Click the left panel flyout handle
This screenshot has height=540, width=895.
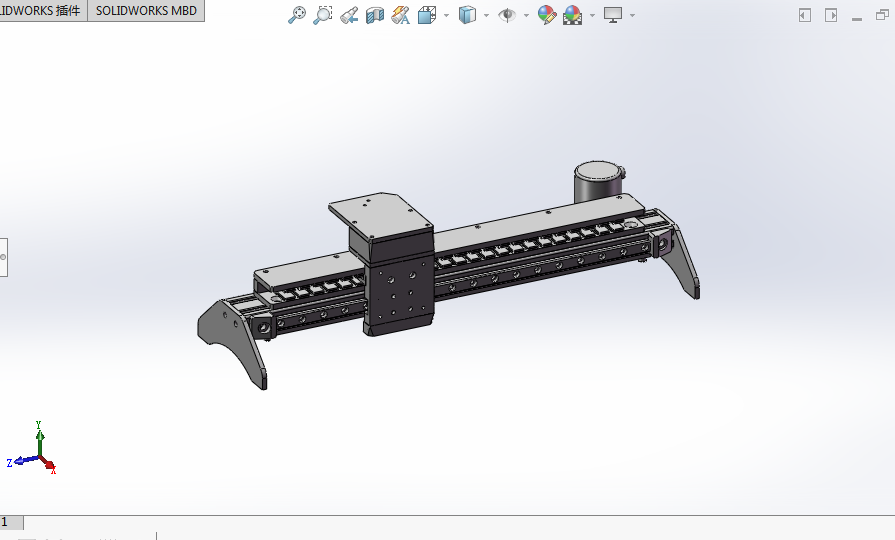point(3,257)
